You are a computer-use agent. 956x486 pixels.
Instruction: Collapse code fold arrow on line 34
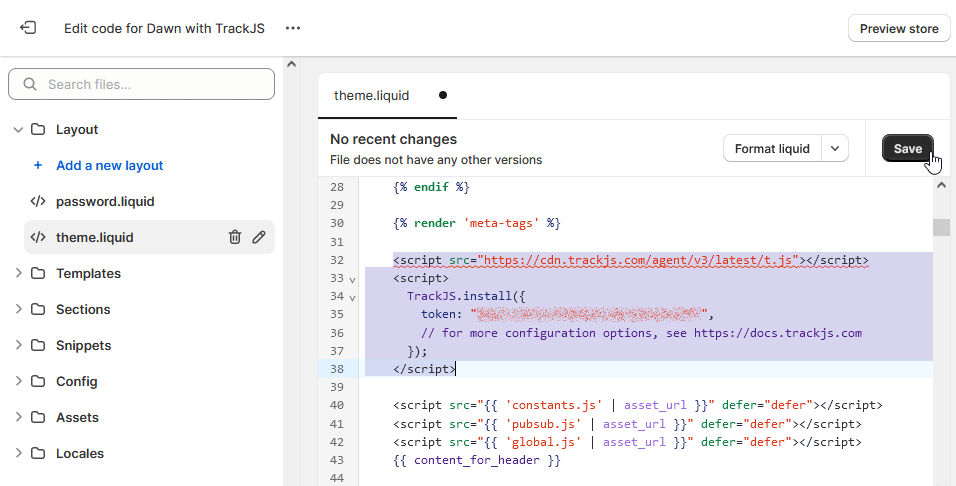coord(352,298)
